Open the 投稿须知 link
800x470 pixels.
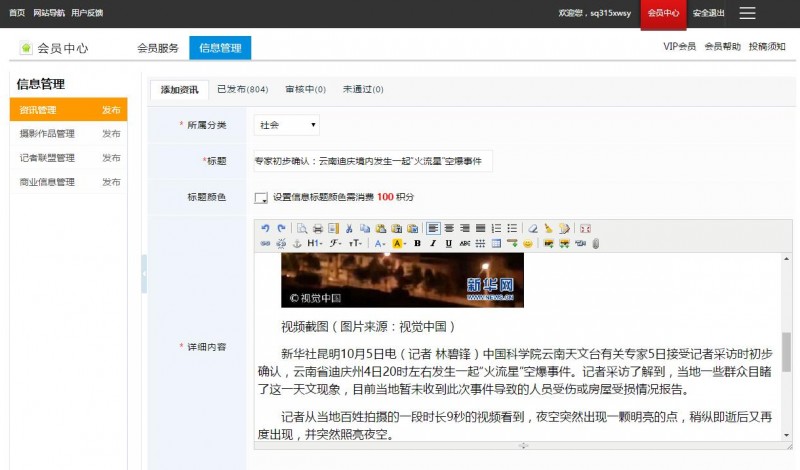[767, 46]
